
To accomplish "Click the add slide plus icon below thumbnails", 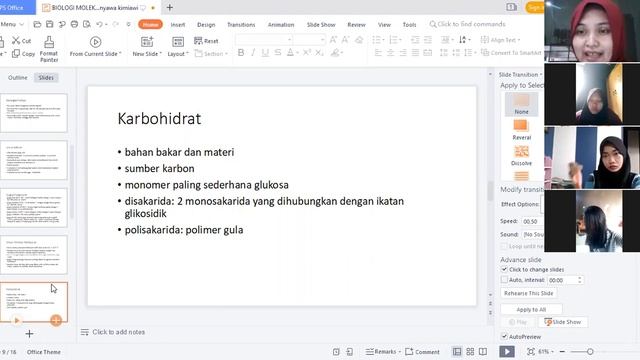I will point(29,334).
